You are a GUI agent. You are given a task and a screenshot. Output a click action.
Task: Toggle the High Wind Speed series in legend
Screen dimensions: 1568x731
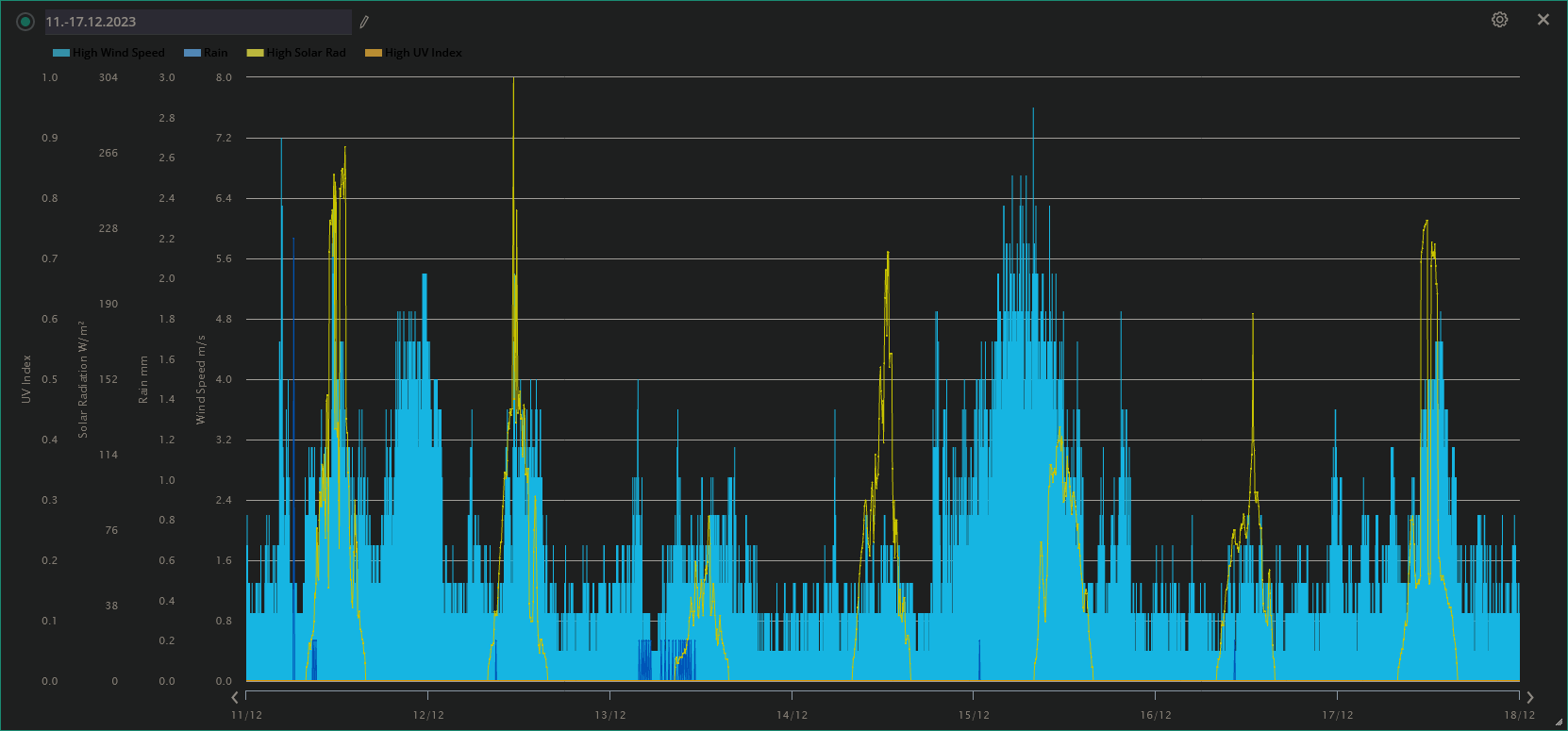coord(118,53)
